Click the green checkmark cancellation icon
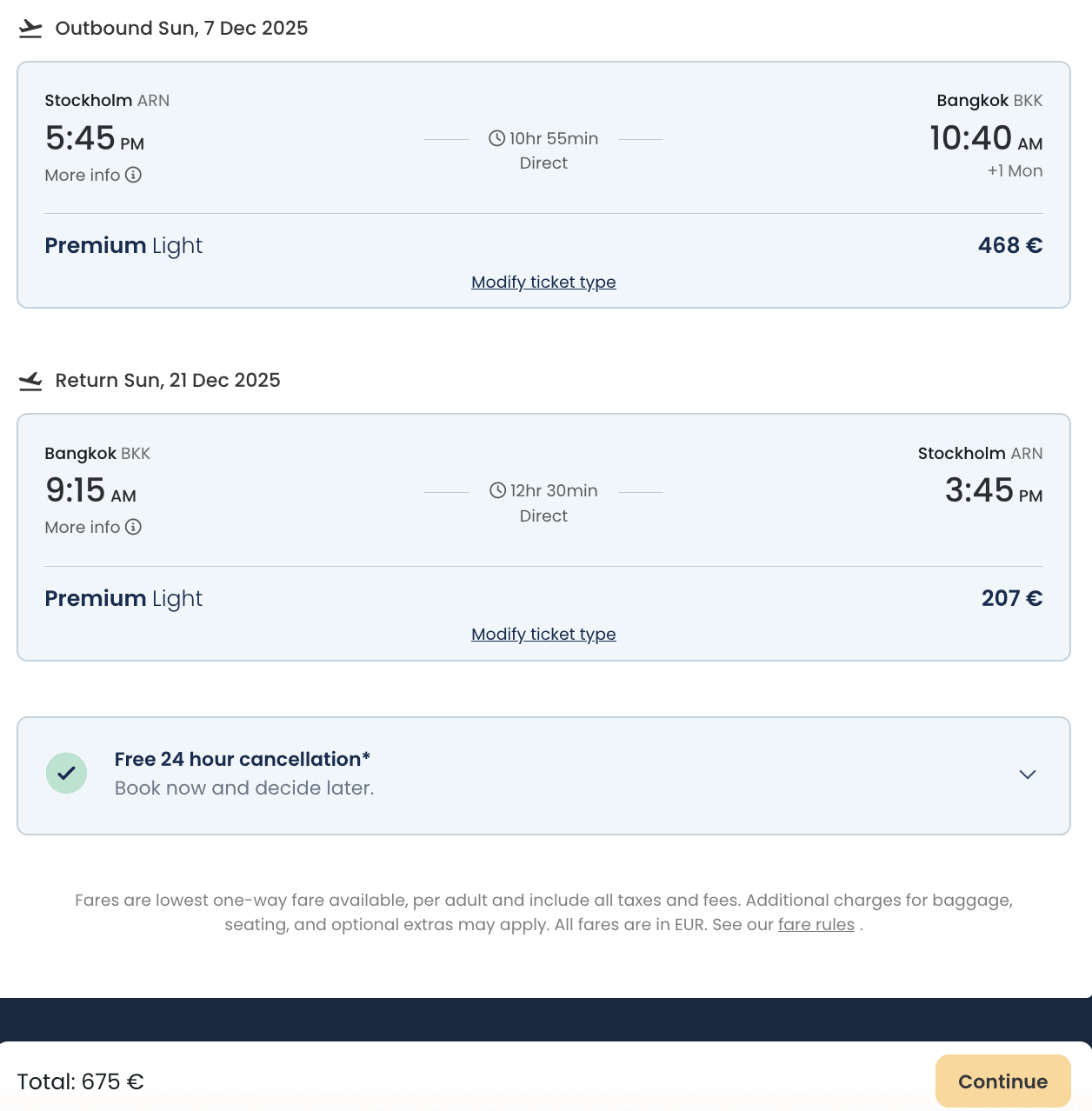1092x1111 pixels. point(66,773)
